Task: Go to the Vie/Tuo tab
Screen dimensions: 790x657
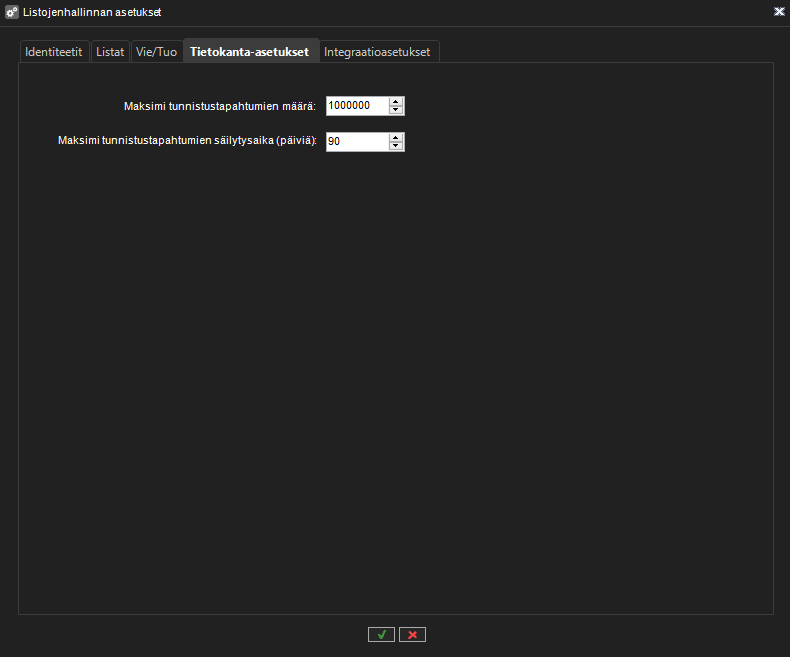Action: [x=155, y=52]
